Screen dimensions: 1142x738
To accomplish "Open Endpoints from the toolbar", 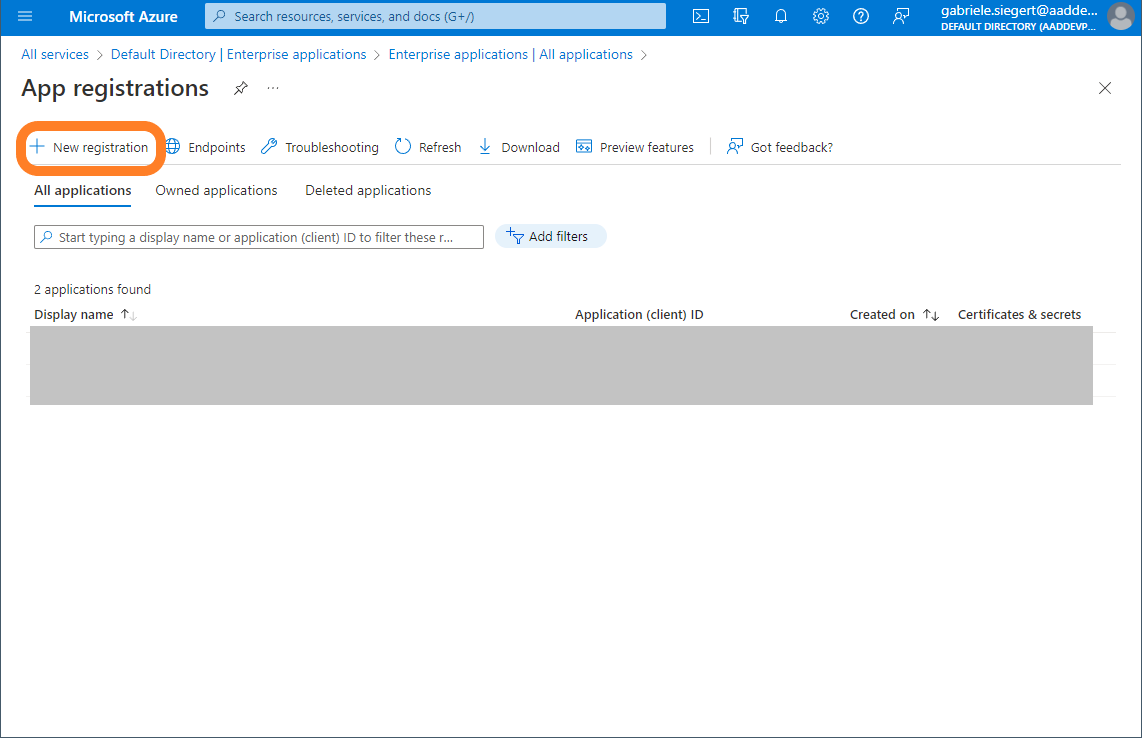I will coord(205,147).
